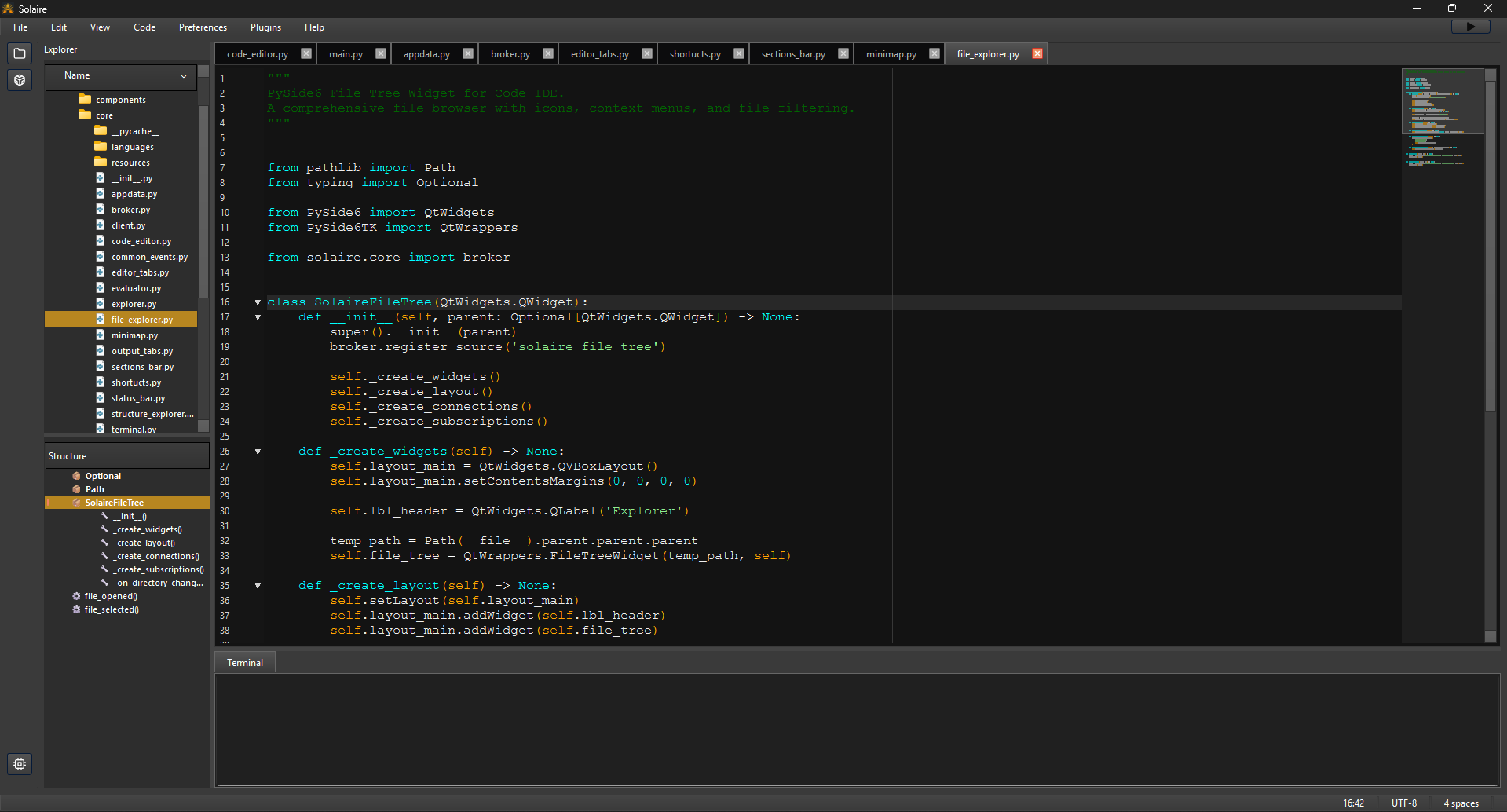Open the settings gear icon at sidebar bottom
Viewport: 1507px width, 812px height.
(x=20, y=763)
